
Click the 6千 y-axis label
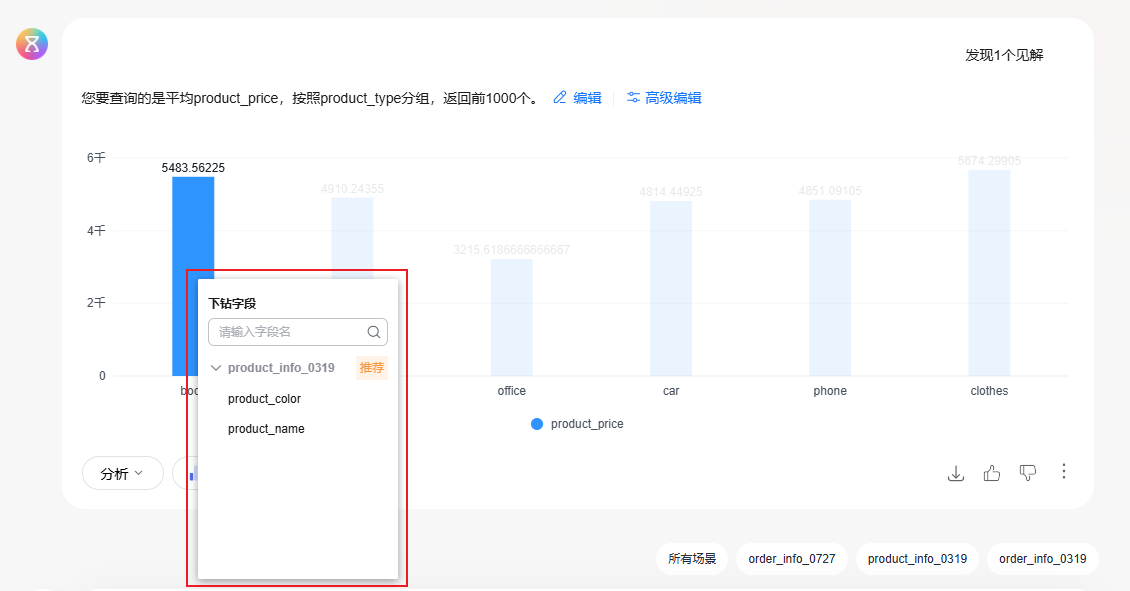[96, 157]
